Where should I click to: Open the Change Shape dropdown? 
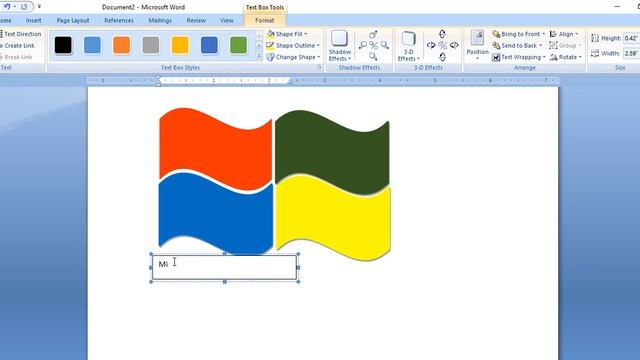tap(293, 57)
